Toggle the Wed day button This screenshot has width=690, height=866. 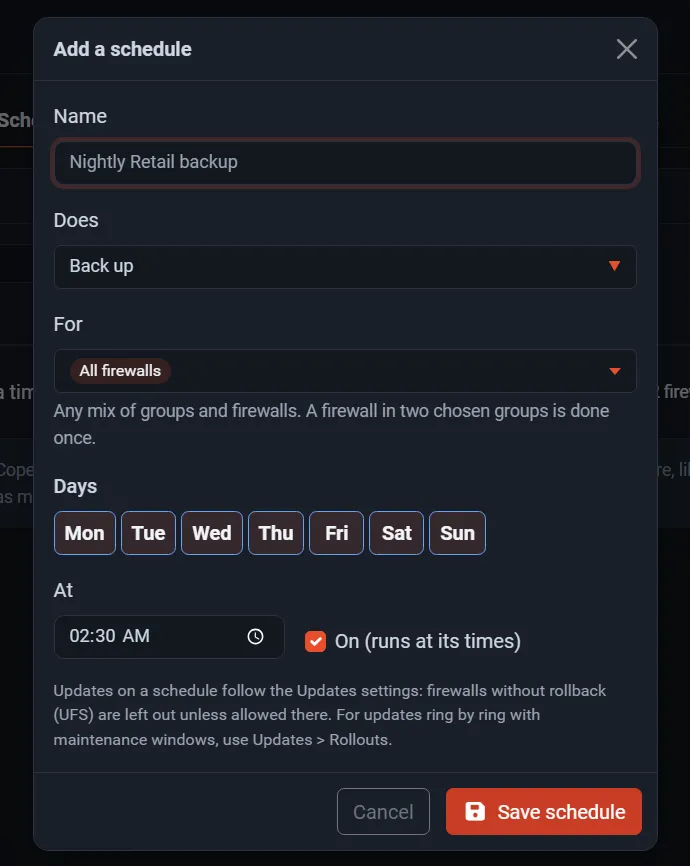click(212, 533)
